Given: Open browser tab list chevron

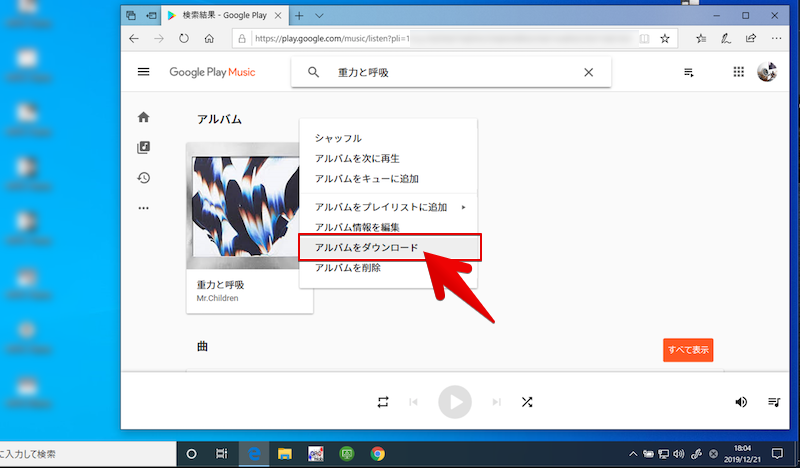Looking at the screenshot, I should pyautogui.click(x=319, y=16).
